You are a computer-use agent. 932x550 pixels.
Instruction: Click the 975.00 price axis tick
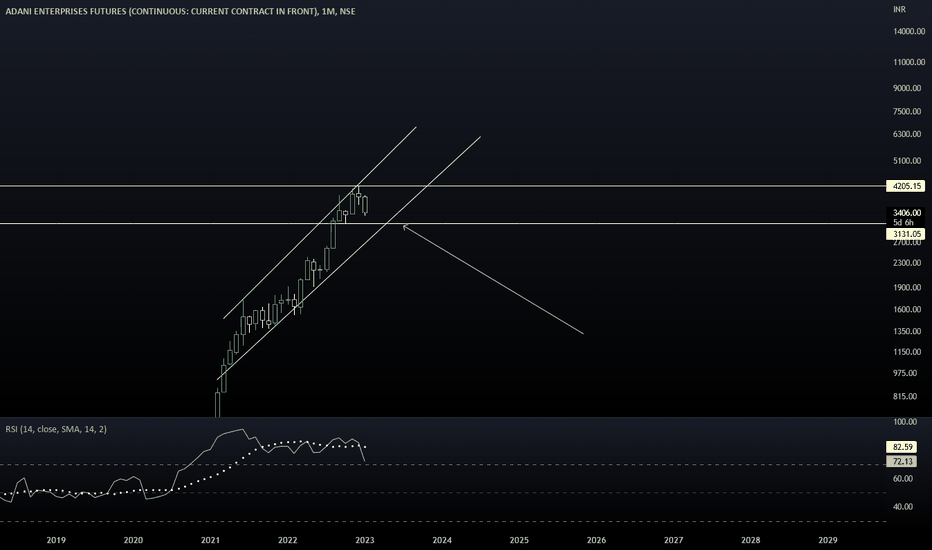coord(905,373)
